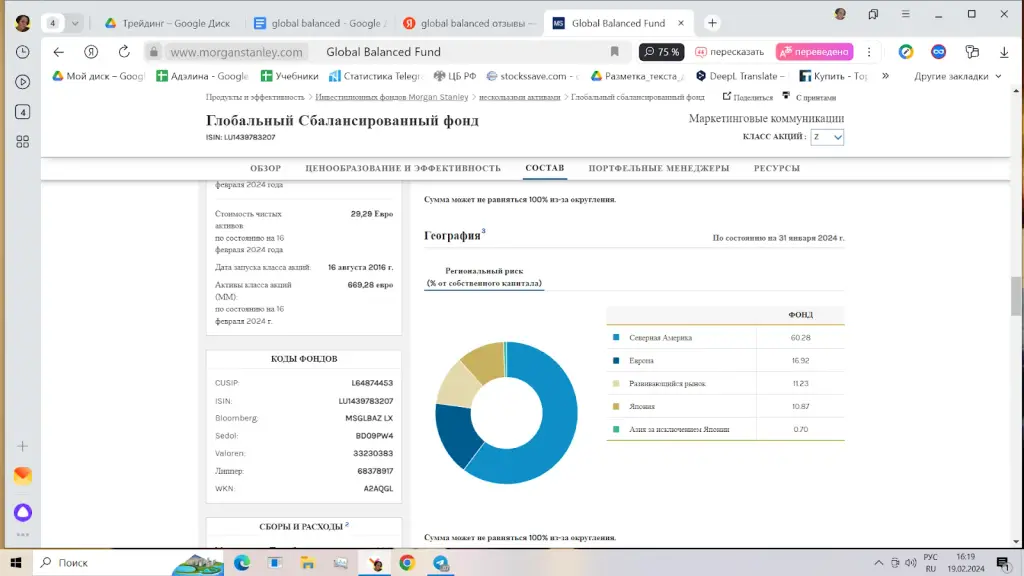Open the 'Мой диск' bookmark
1024x576 pixels.
(99, 76)
